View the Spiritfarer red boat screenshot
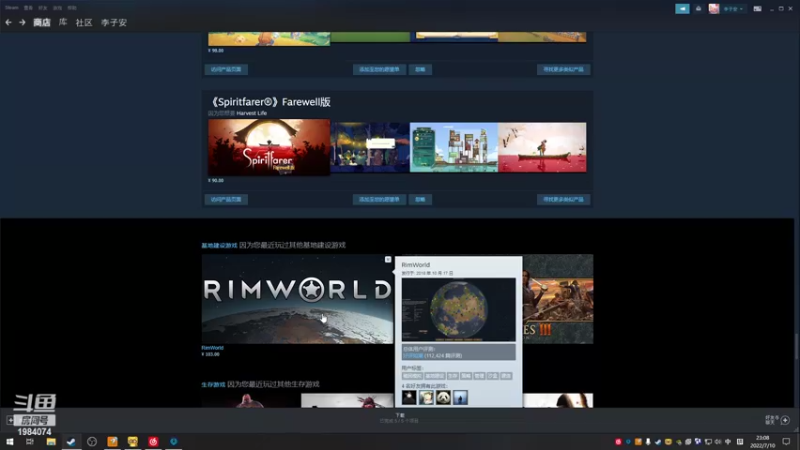This screenshot has height=450, width=800. [542, 147]
